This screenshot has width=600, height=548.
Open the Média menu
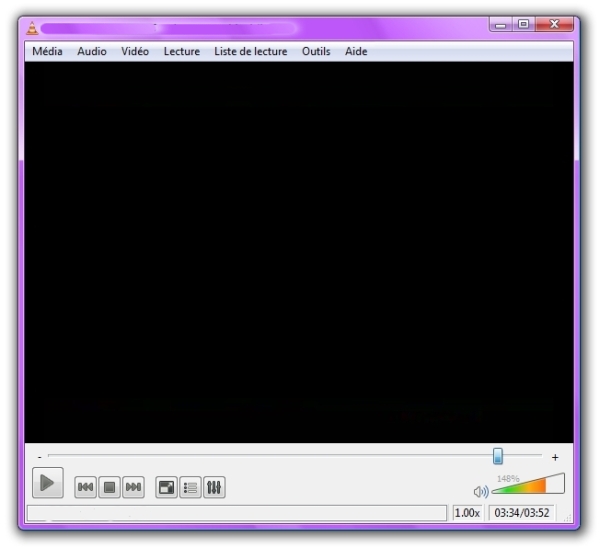click(x=47, y=51)
